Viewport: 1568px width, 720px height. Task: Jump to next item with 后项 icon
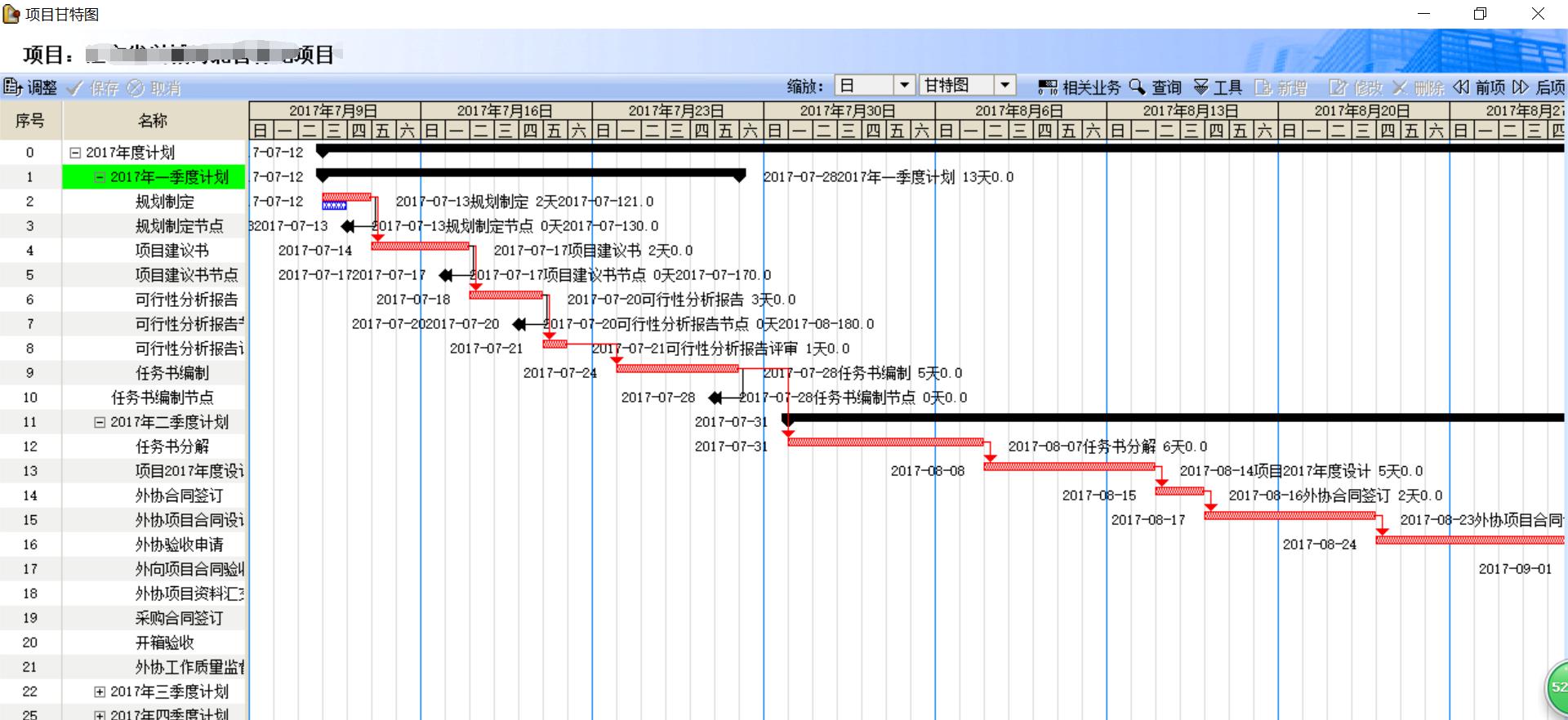pos(1521,87)
